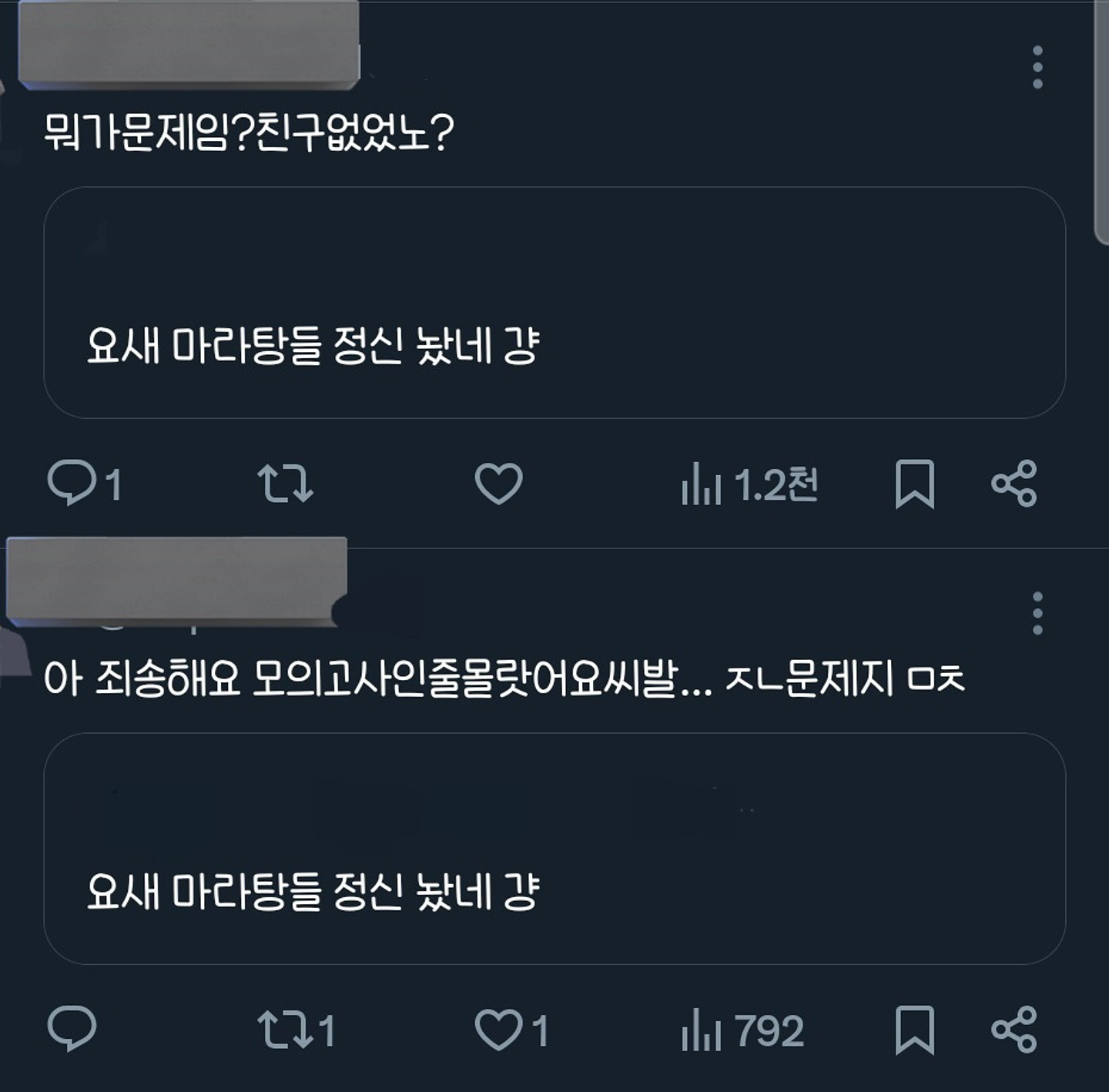Open quoted tweet in first post

point(554,303)
